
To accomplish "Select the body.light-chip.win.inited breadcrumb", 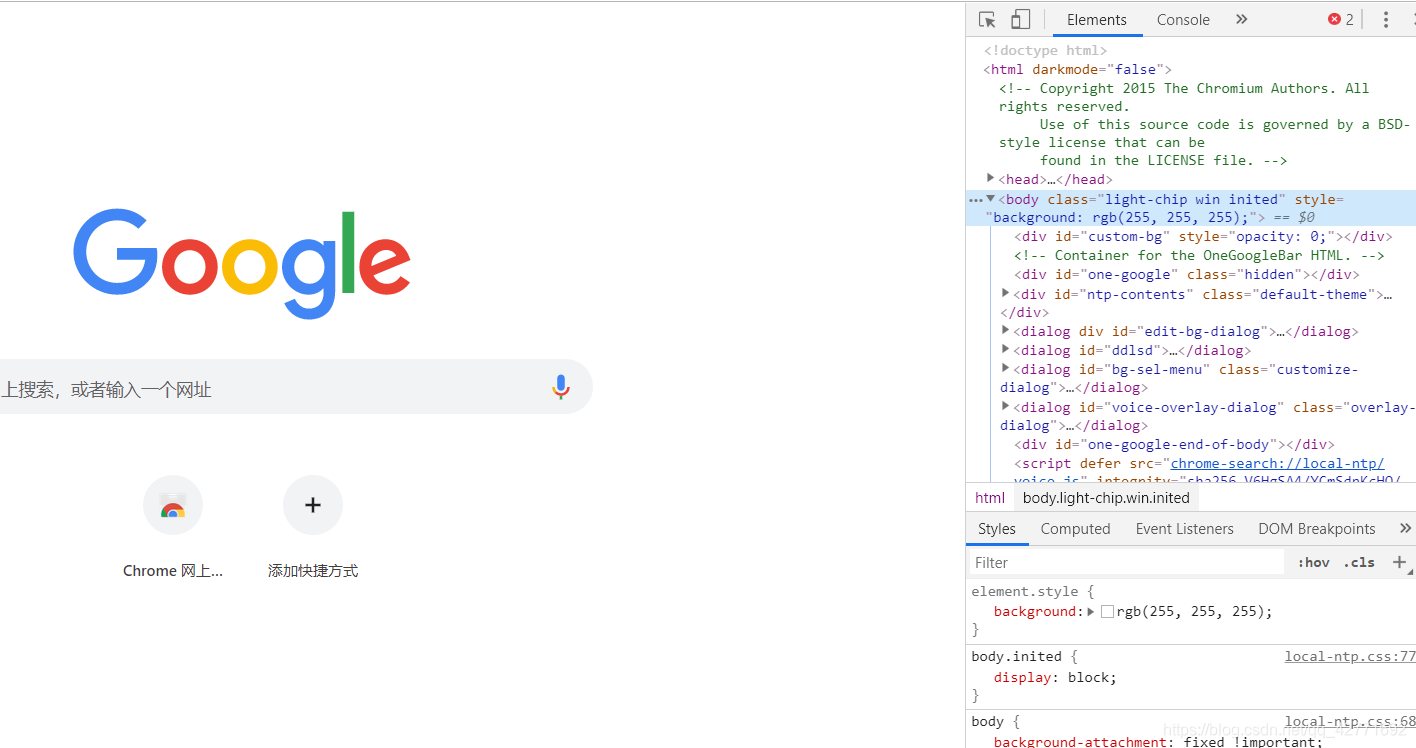I will coord(1106,498).
